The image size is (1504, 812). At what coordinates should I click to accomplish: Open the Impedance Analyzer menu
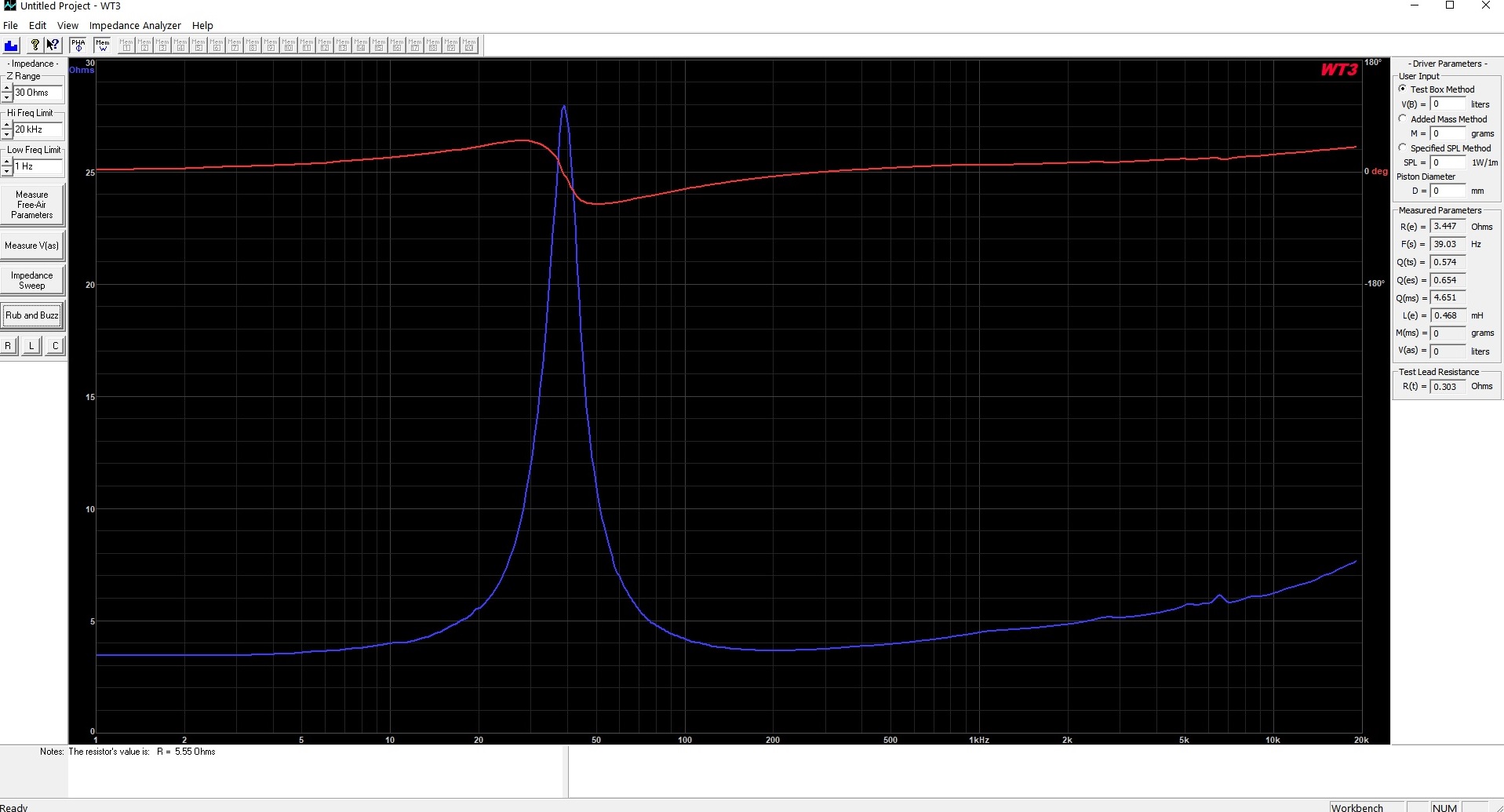click(135, 25)
